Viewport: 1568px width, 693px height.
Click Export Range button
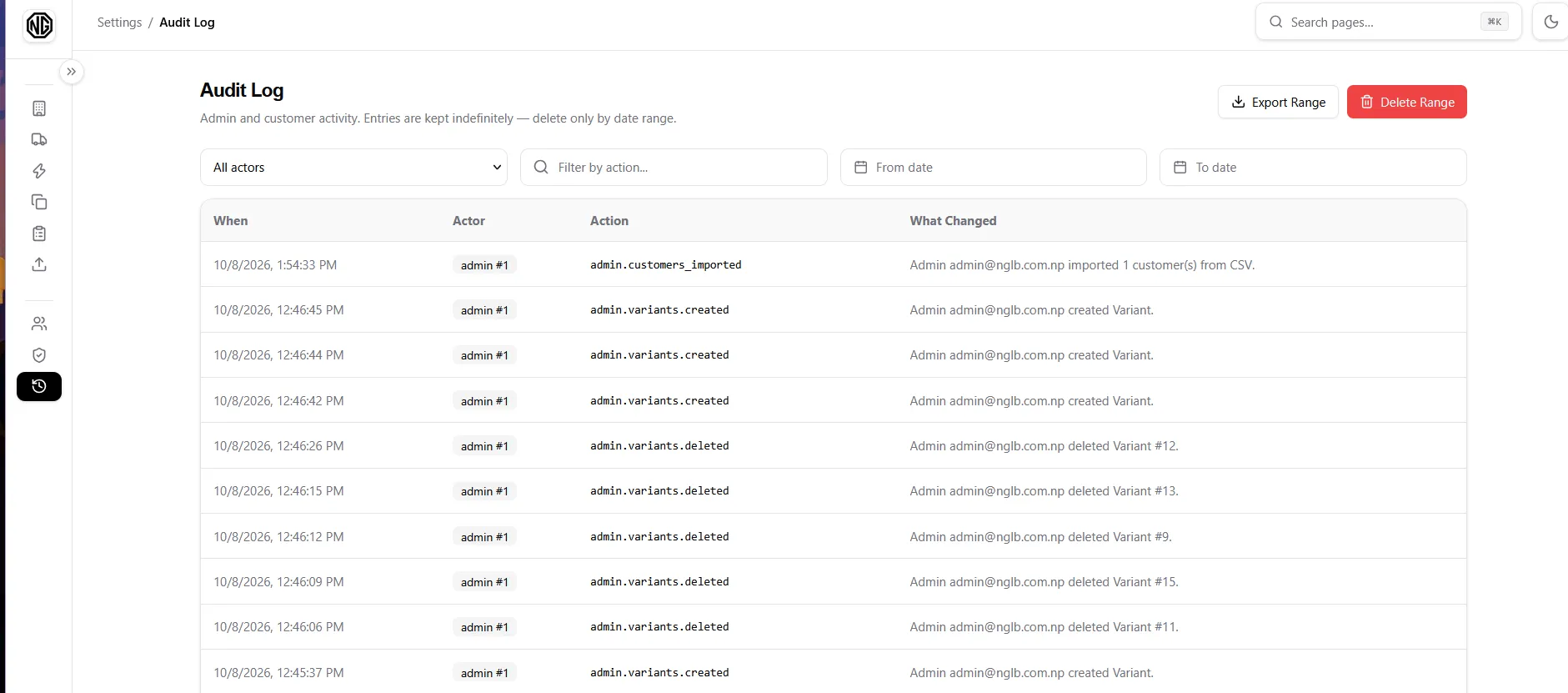pyautogui.click(x=1278, y=102)
